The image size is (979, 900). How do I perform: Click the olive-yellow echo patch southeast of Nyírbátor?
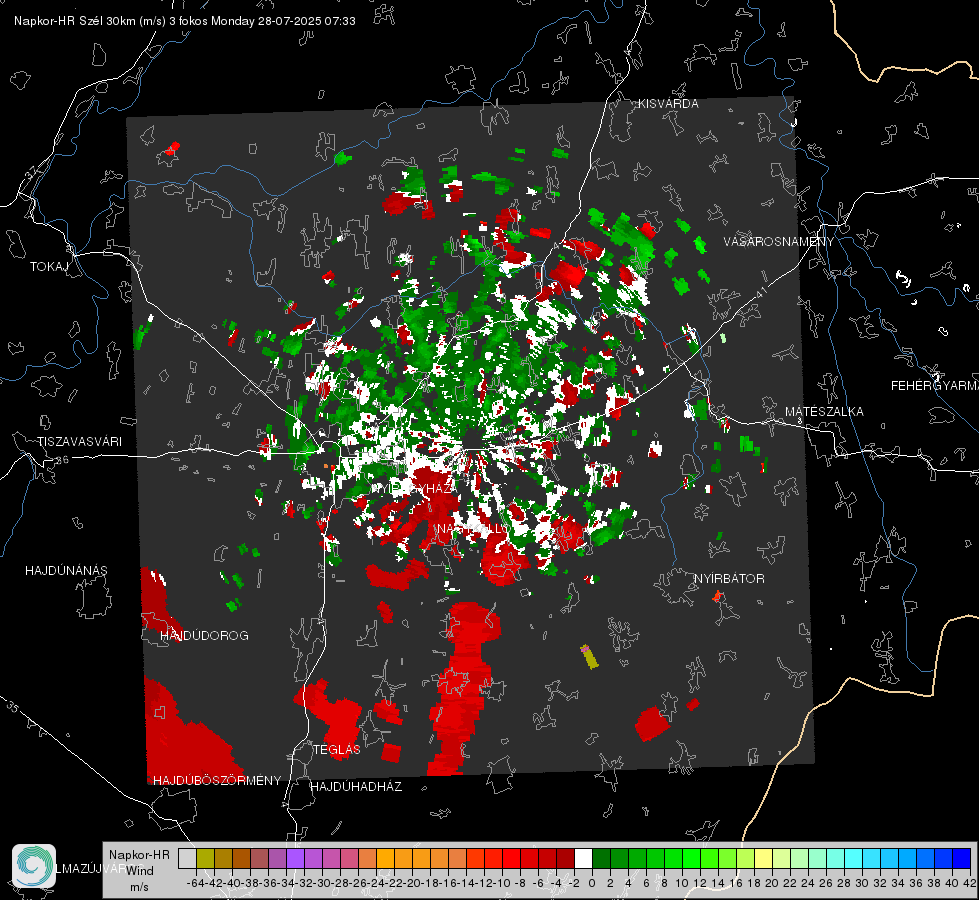[x=589, y=657]
